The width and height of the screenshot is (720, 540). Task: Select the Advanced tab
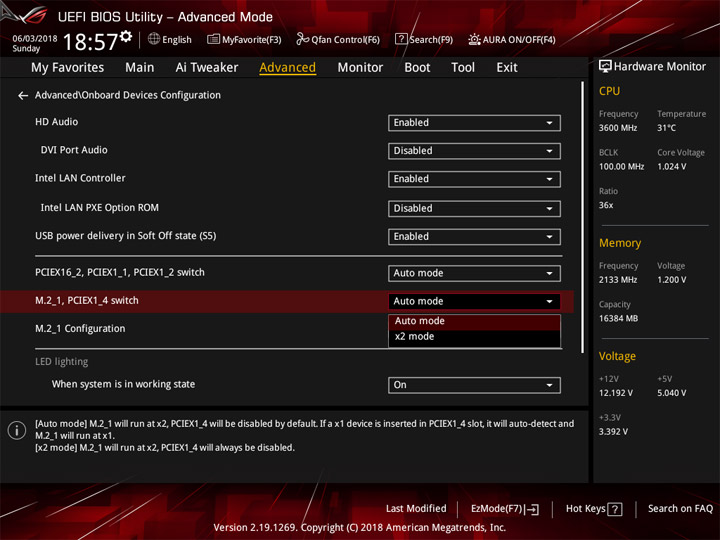[287, 68]
